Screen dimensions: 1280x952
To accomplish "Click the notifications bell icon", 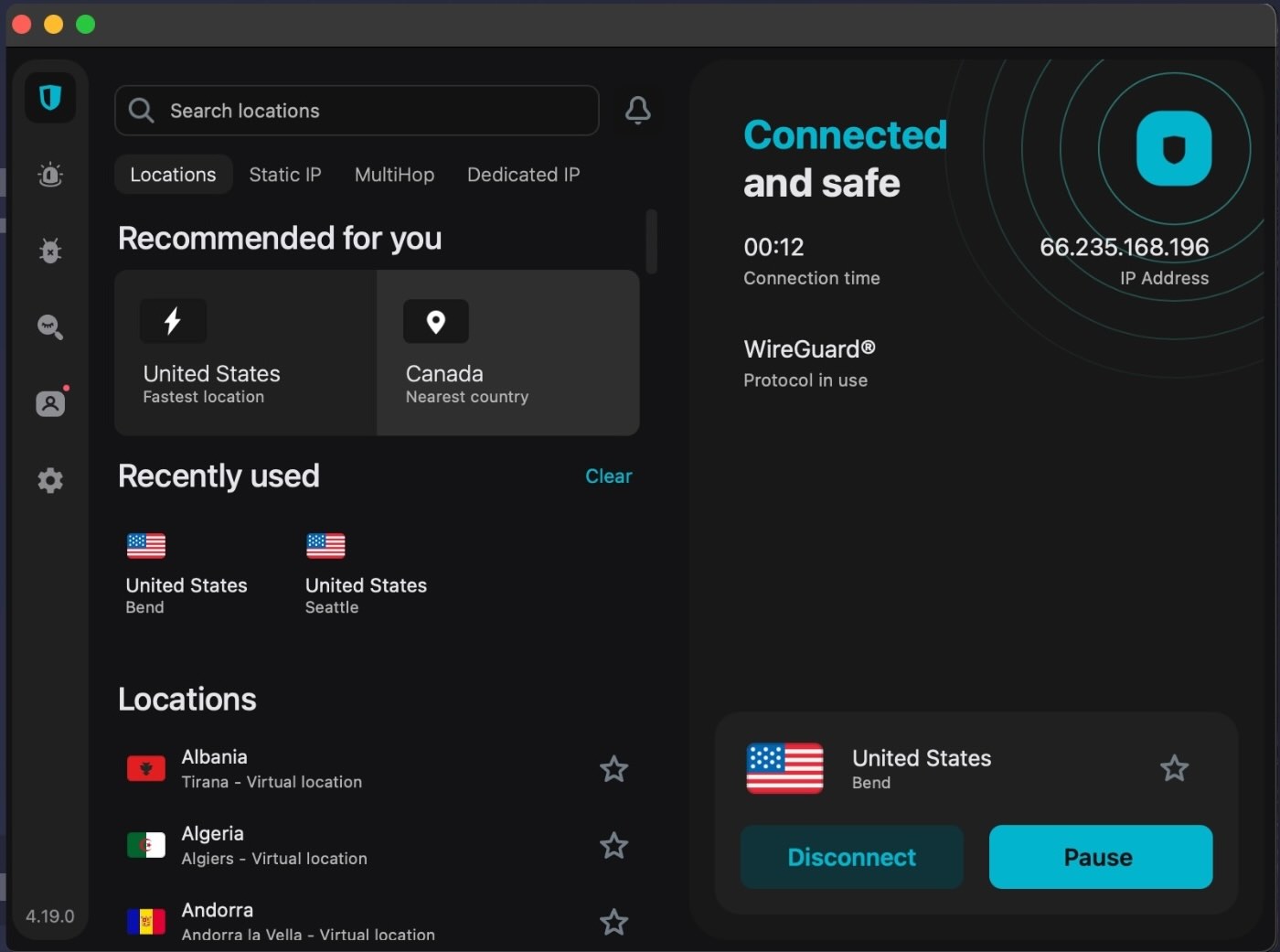I will point(637,111).
